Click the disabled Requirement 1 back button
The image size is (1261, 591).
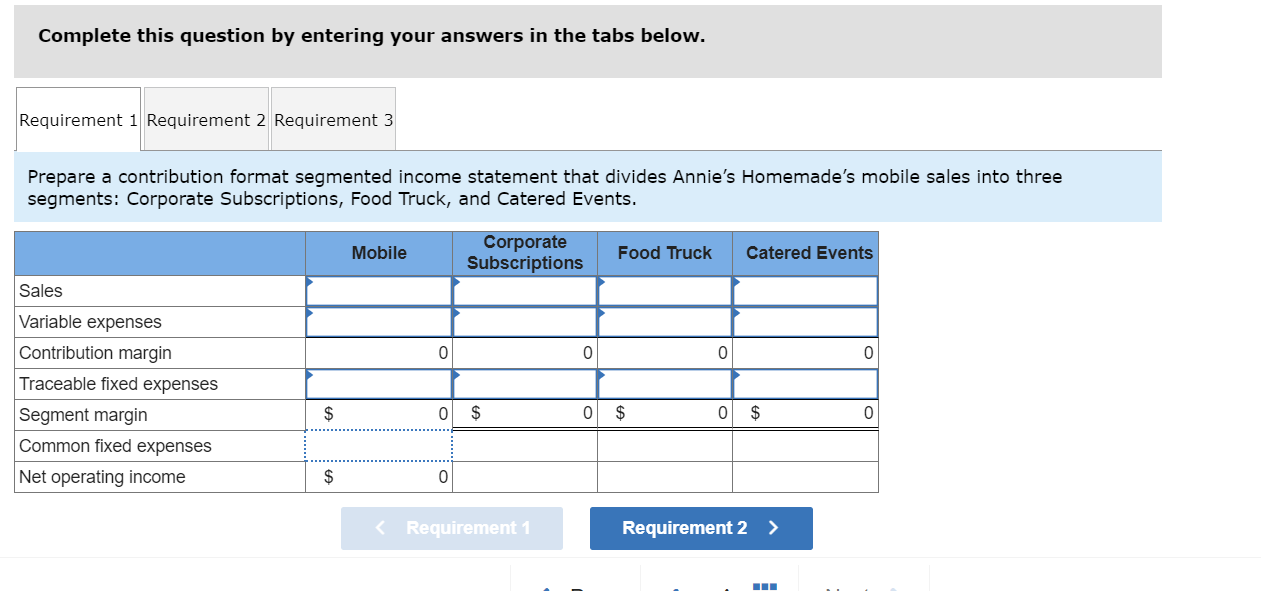452,528
